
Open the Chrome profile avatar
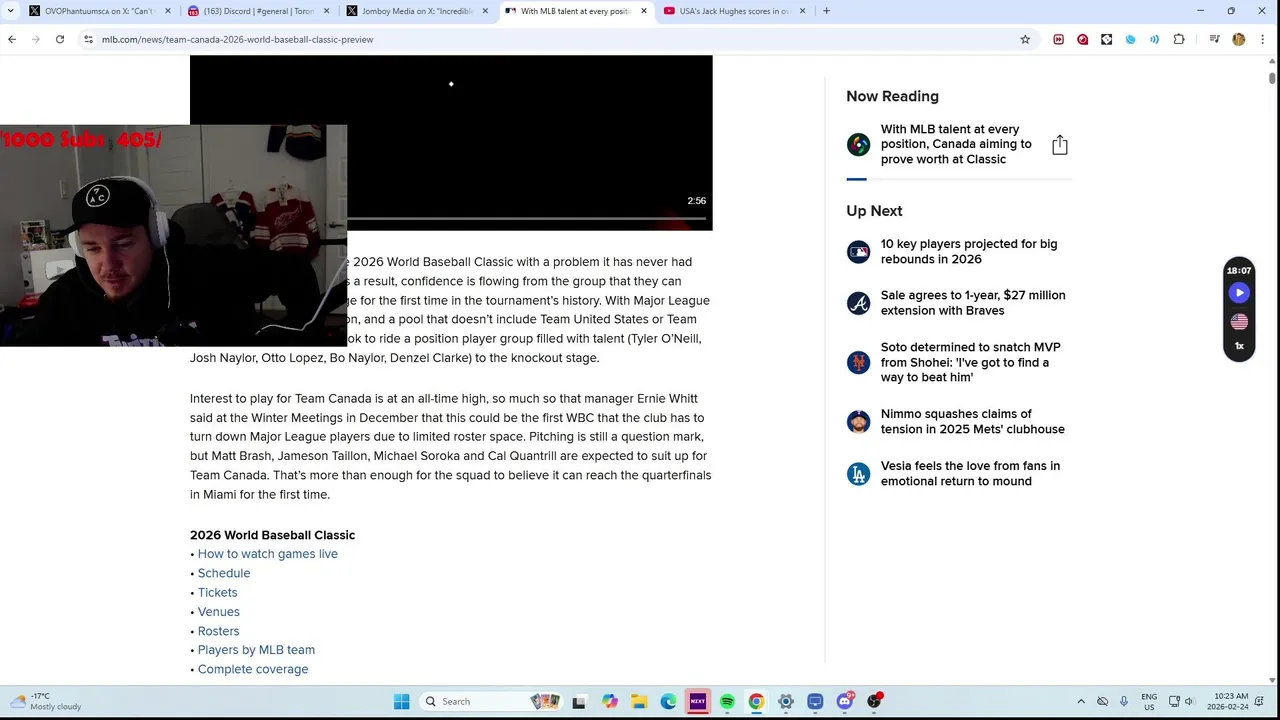click(1239, 39)
